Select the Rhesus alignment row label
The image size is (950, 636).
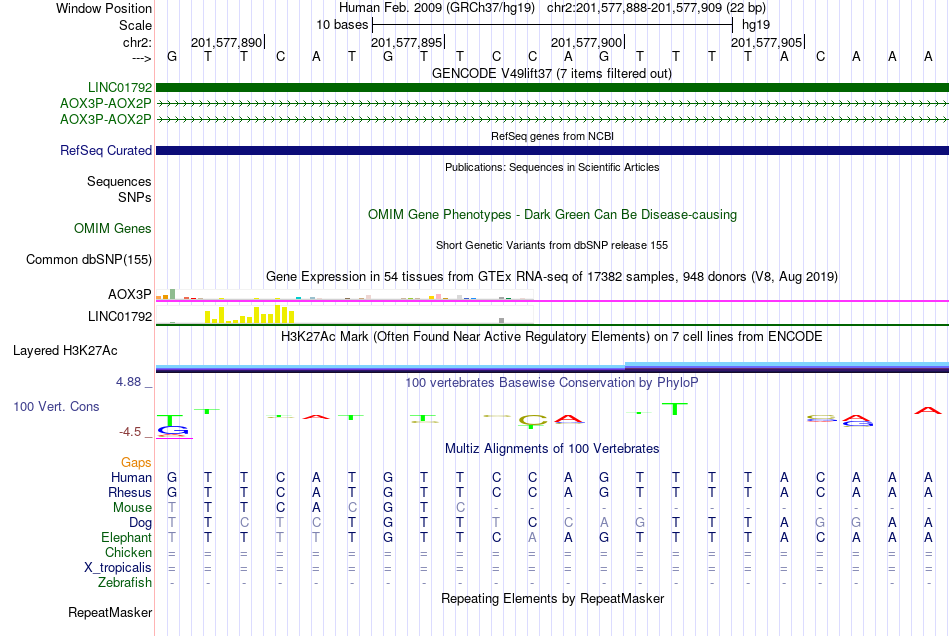(130, 492)
